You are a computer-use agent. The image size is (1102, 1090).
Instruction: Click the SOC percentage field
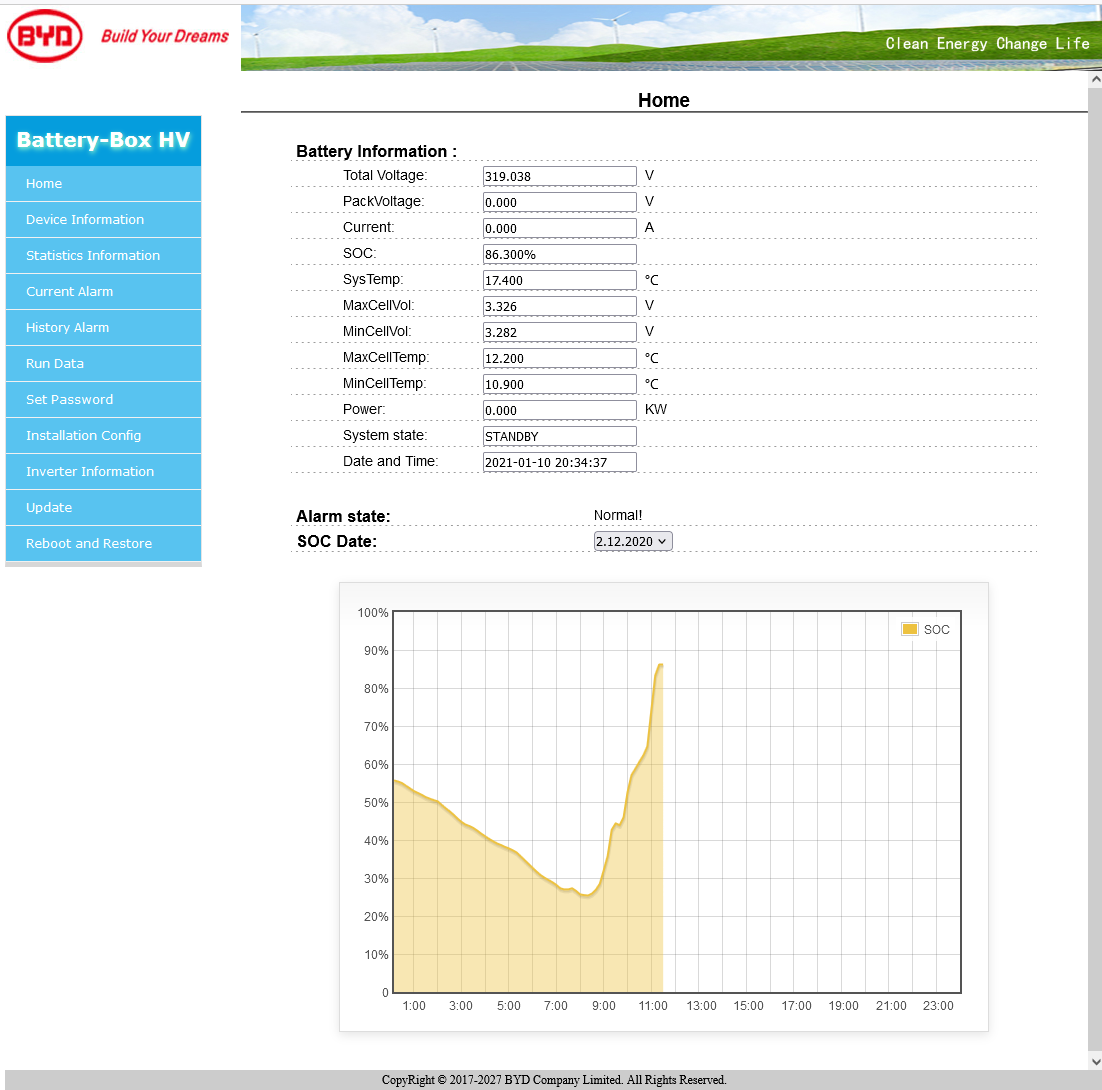(559, 254)
